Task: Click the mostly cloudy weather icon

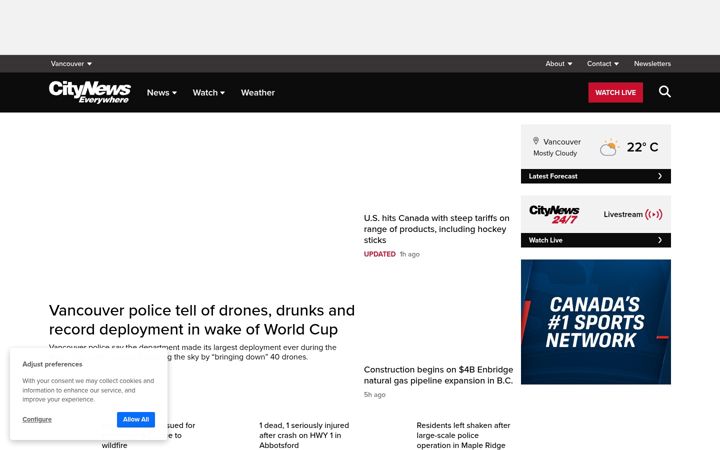Action: (609, 147)
